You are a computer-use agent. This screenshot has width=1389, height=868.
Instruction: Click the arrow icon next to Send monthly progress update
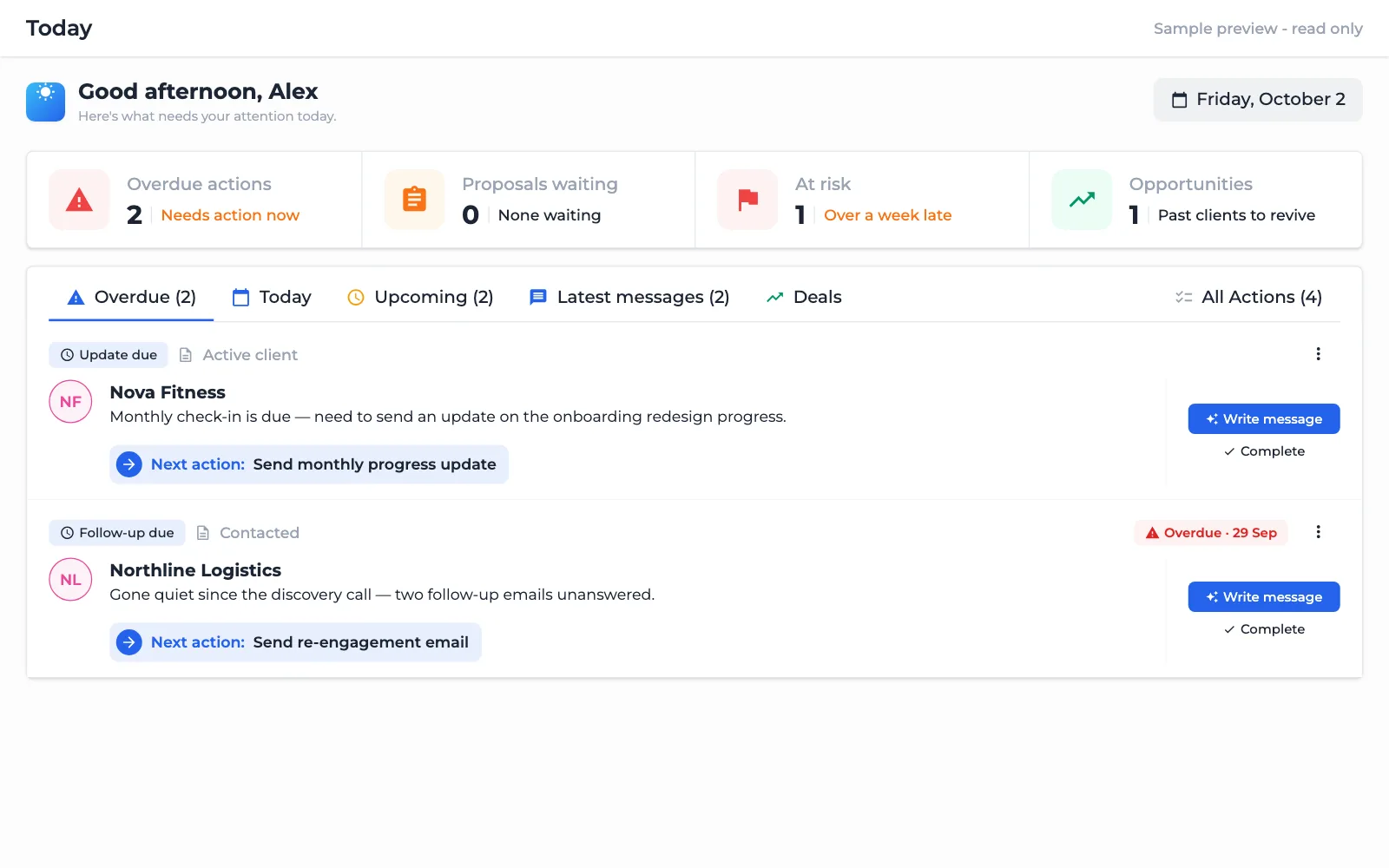(129, 464)
